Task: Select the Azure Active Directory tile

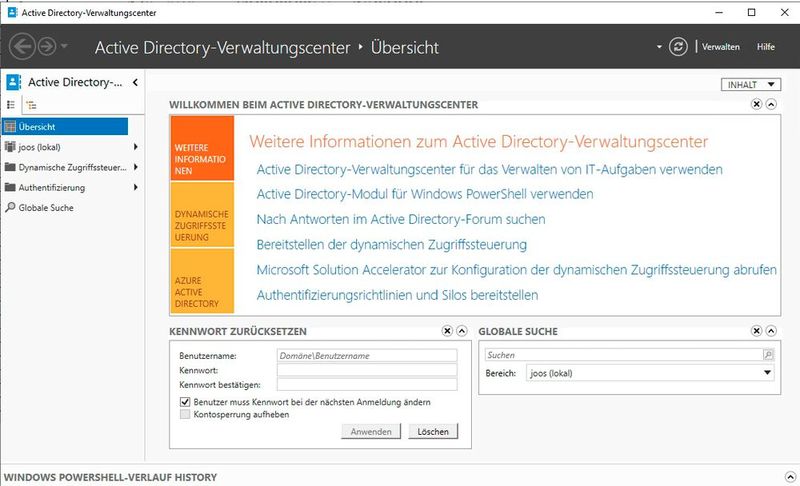Action: 203,281
